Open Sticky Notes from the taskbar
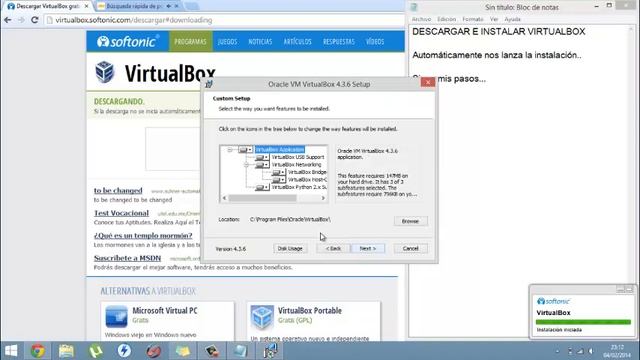Viewport: 640px width, 360px height. point(182,351)
